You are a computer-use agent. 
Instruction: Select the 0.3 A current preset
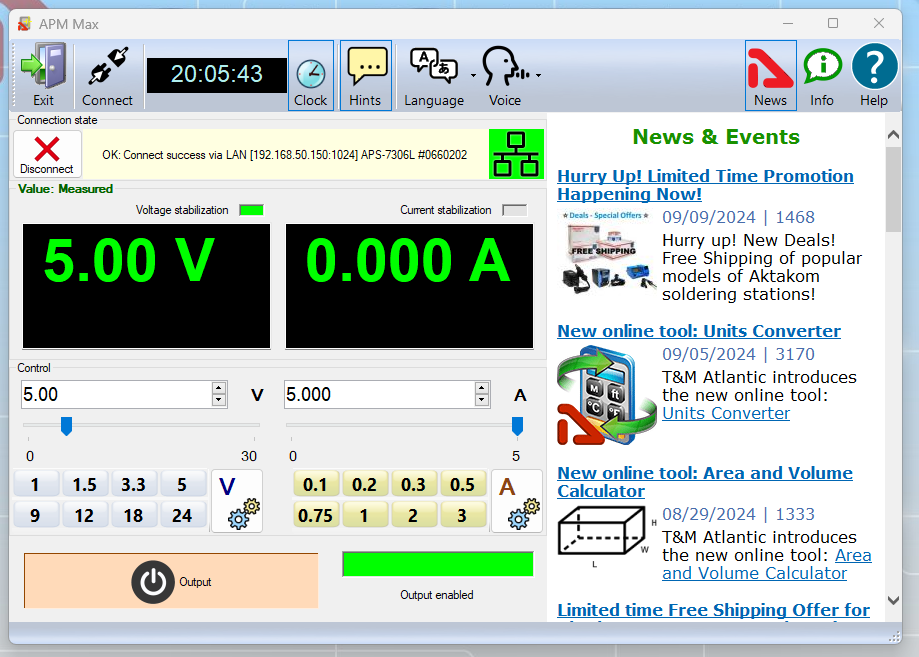tap(413, 485)
